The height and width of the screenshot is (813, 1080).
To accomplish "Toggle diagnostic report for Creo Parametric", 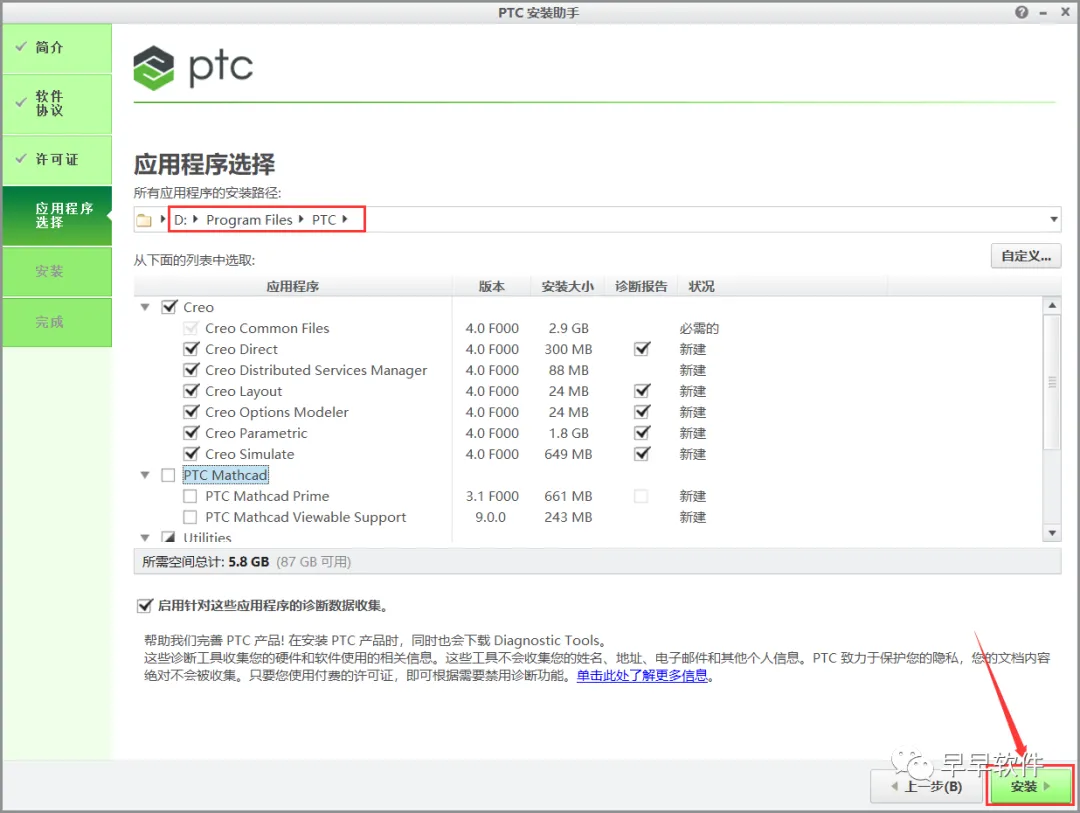I will 641,433.
